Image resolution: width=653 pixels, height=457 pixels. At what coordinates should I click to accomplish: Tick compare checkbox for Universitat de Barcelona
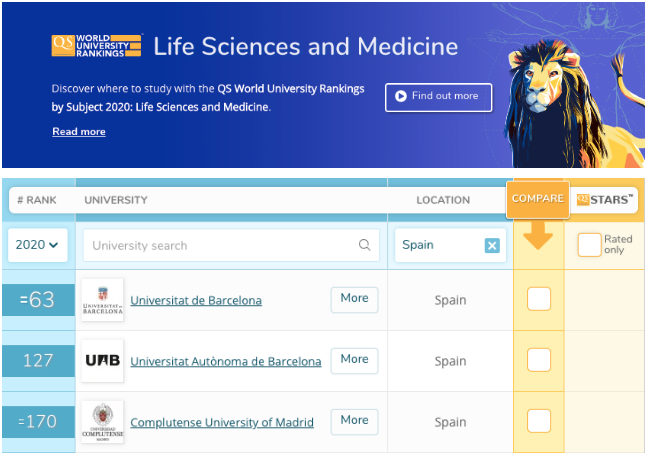539,299
